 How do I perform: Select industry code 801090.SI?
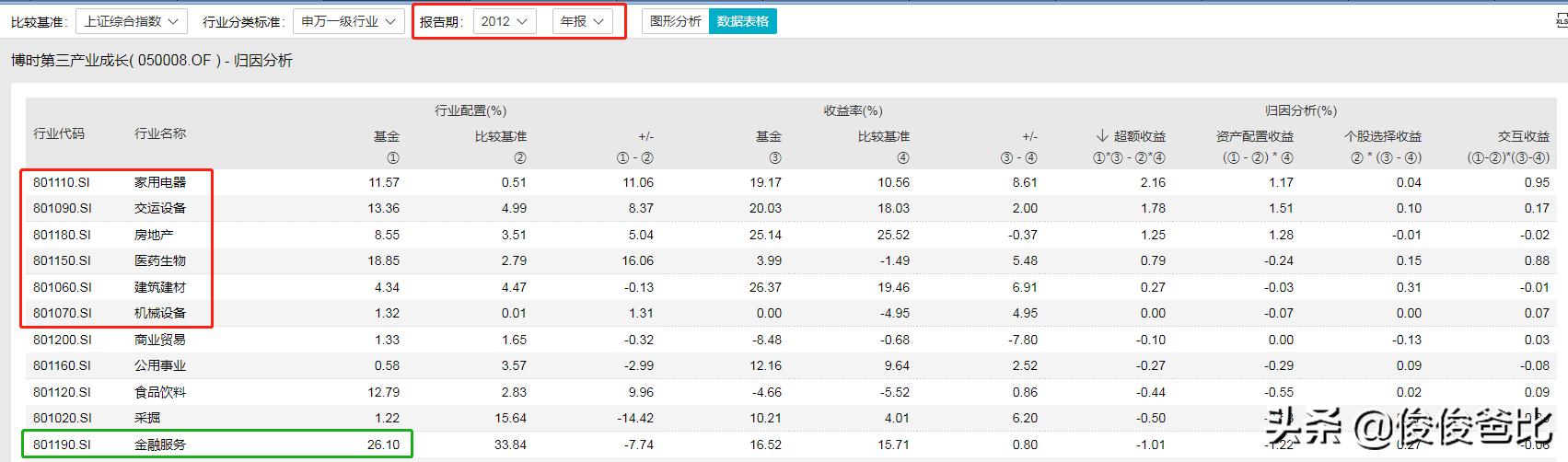pyautogui.click(x=63, y=208)
